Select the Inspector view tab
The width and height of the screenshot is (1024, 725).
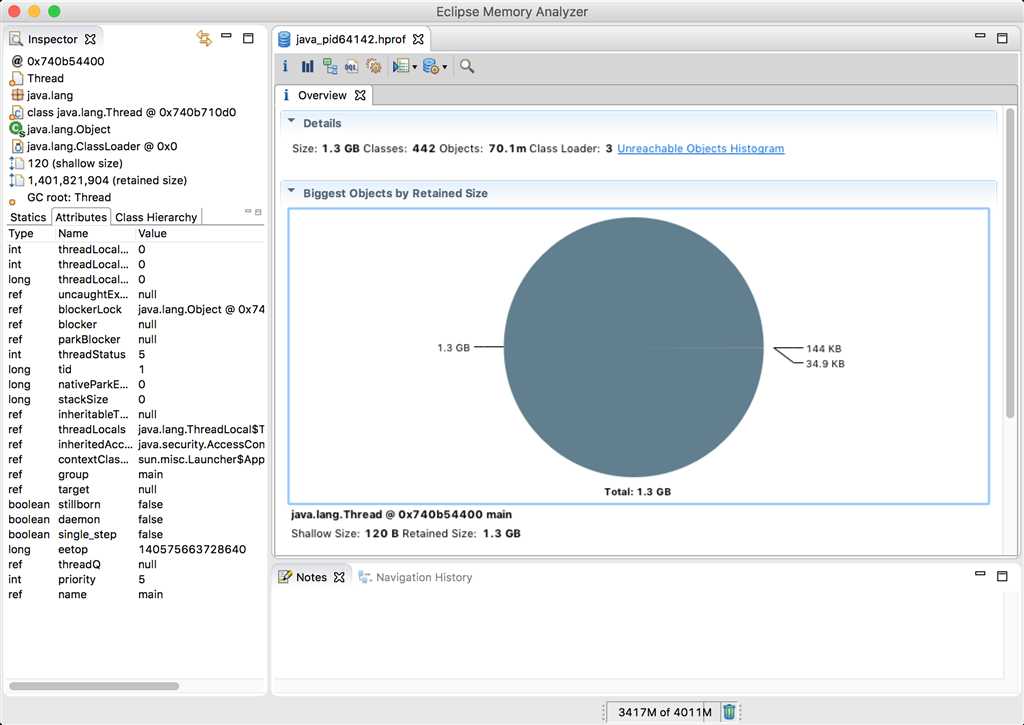[x=52, y=39]
